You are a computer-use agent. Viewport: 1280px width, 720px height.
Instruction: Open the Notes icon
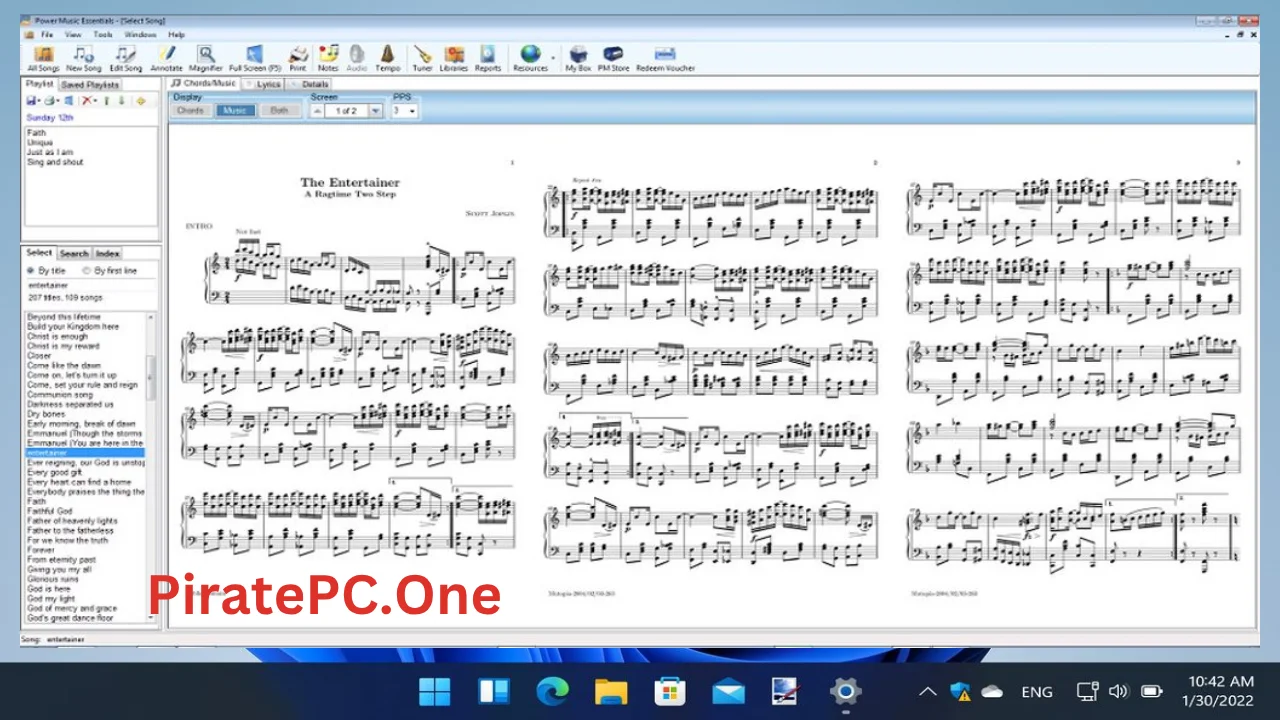click(x=329, y=58)
